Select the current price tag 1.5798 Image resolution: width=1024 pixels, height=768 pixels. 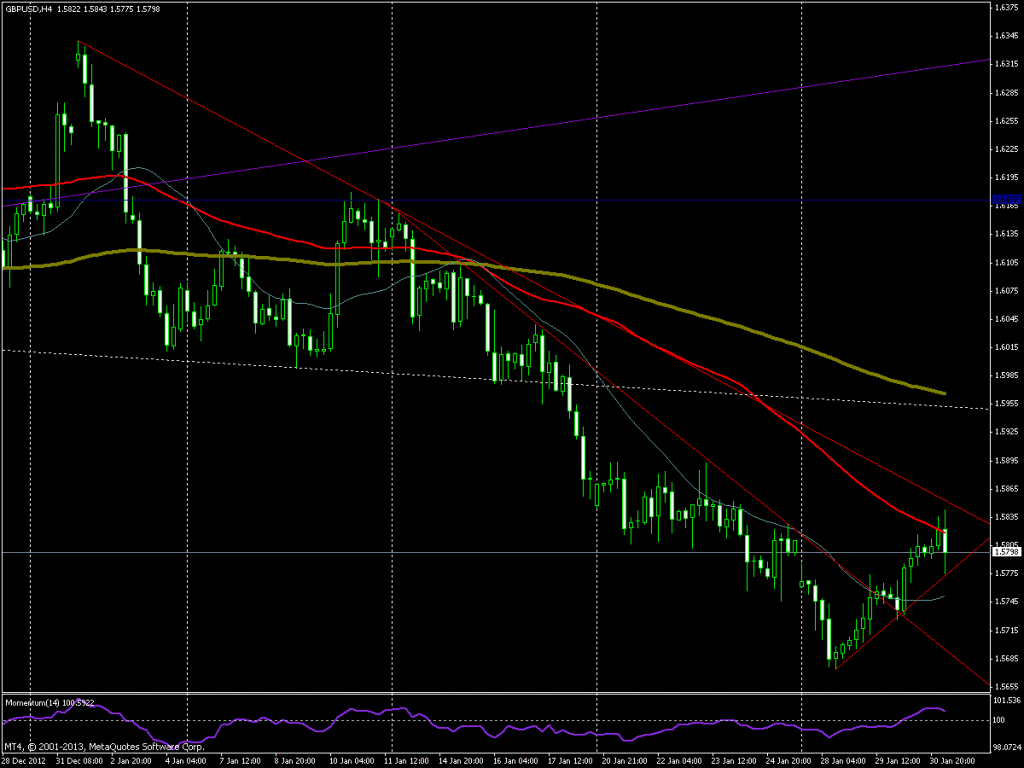coord(1004,552)
